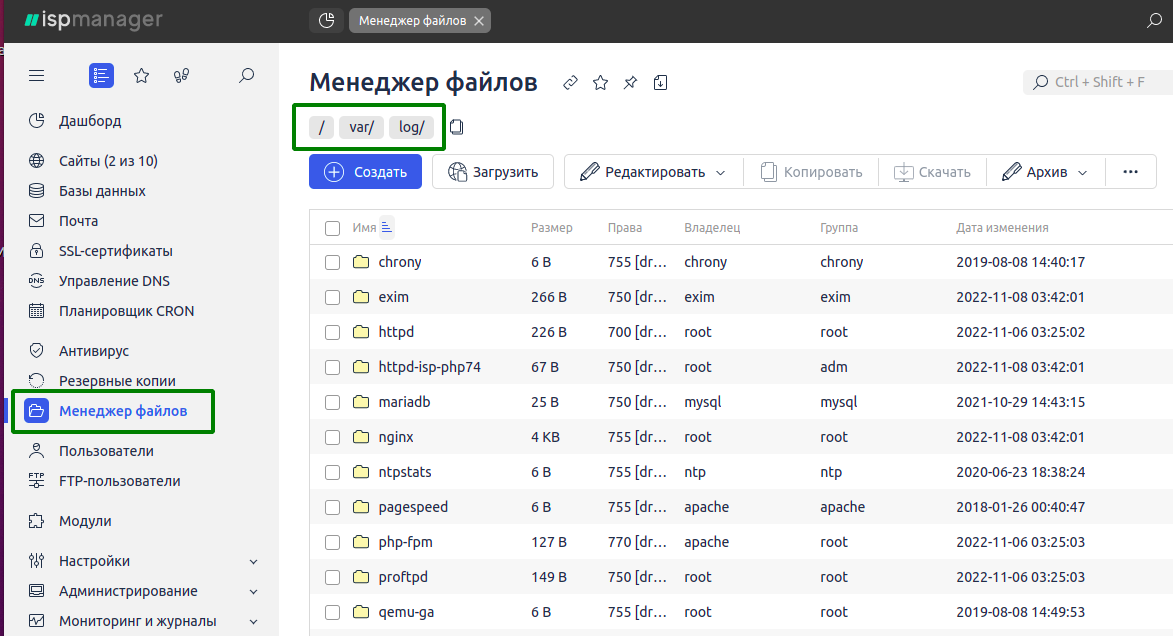Close the Менеджер файлов tab
This screenshot has height=636, width=1173.
tap(480, 21)
